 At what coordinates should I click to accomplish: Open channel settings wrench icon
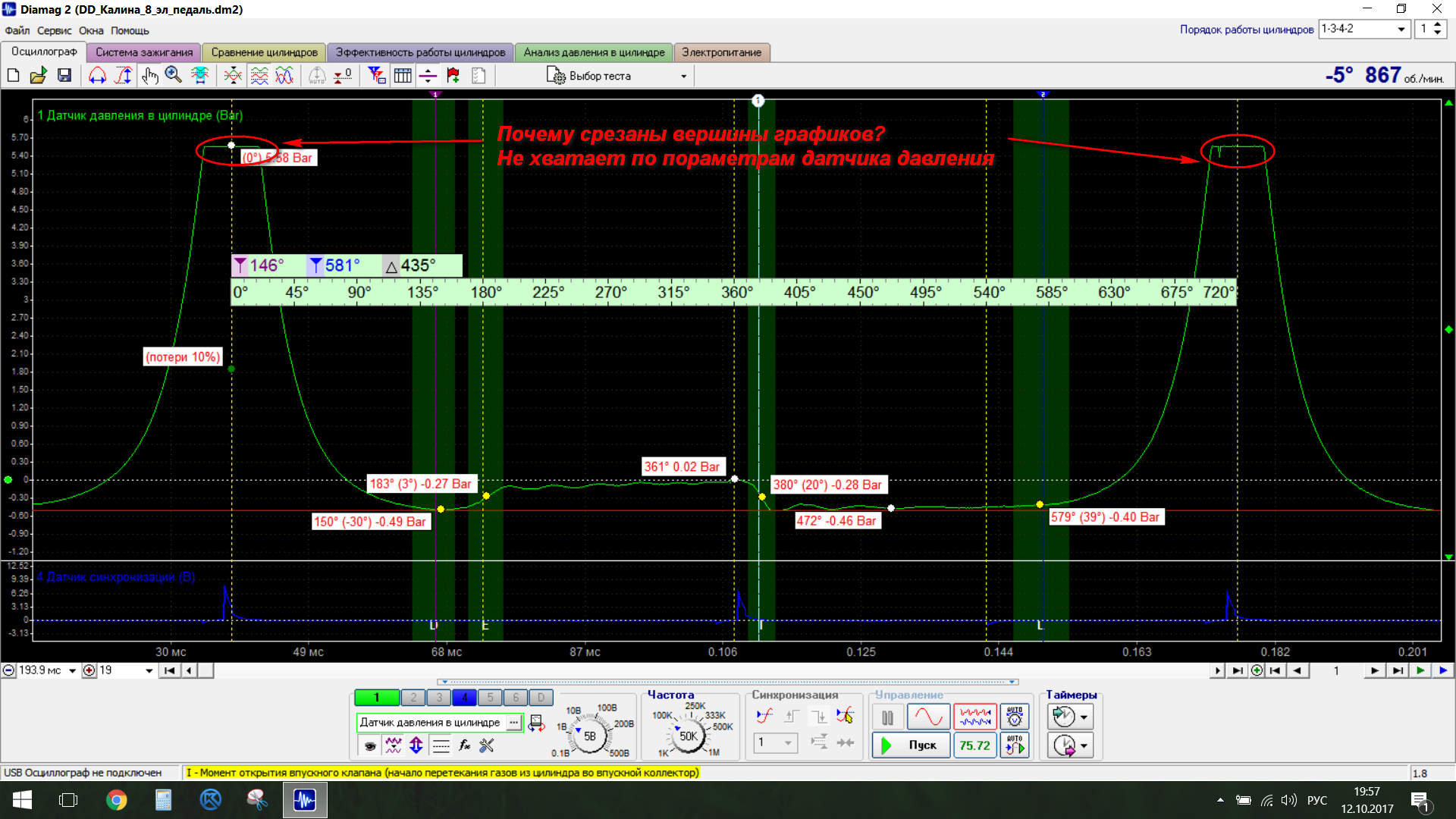click(487, 746)
